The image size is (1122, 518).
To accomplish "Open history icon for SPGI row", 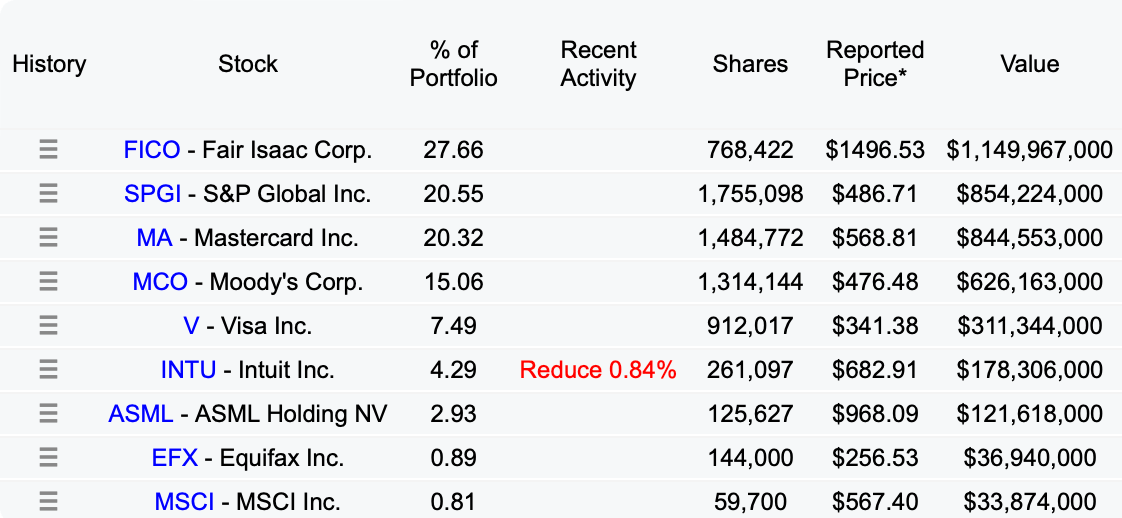I will [x=48, y=194].
